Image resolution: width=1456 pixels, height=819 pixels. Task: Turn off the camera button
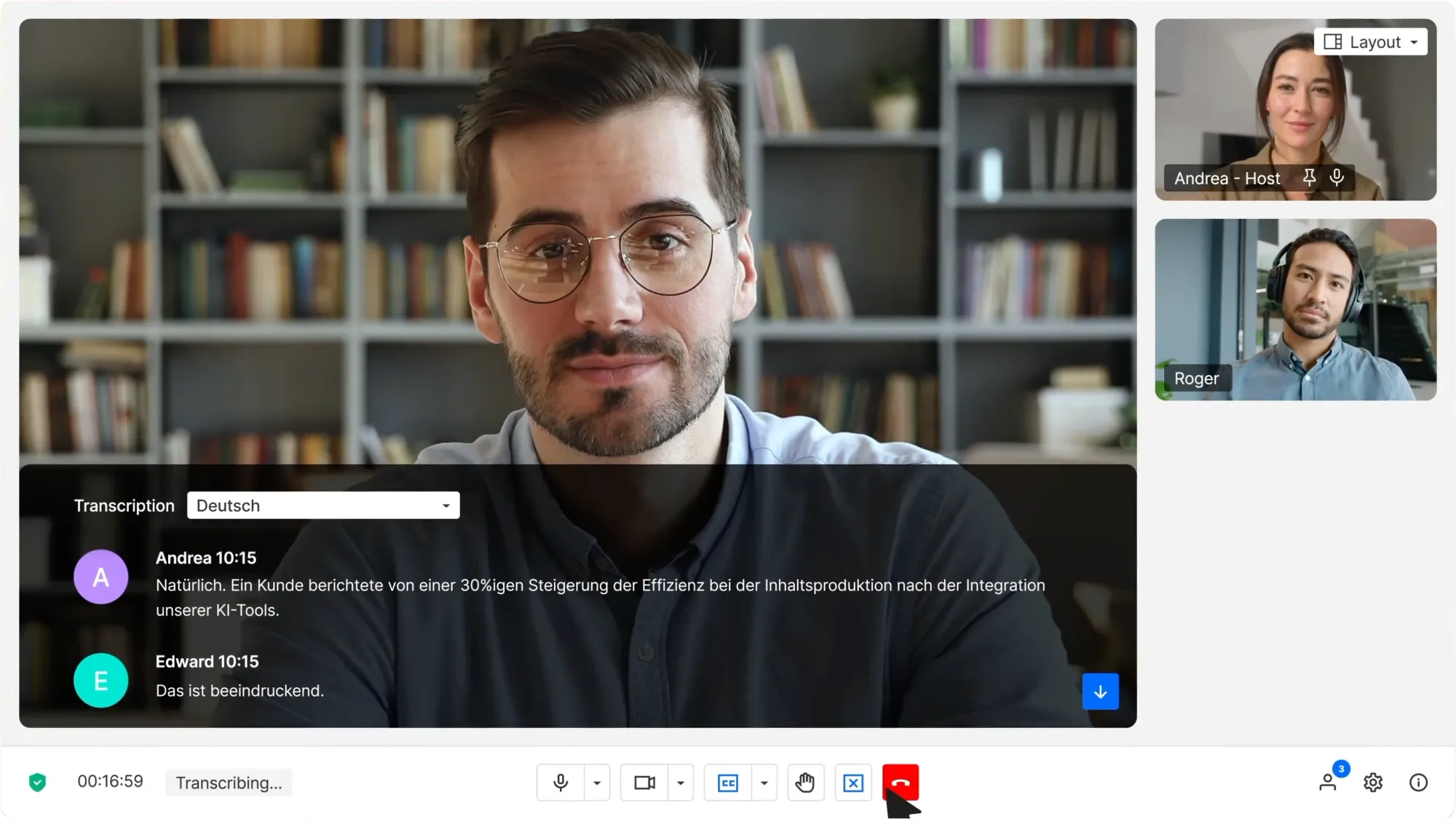(x=644, y=783)
